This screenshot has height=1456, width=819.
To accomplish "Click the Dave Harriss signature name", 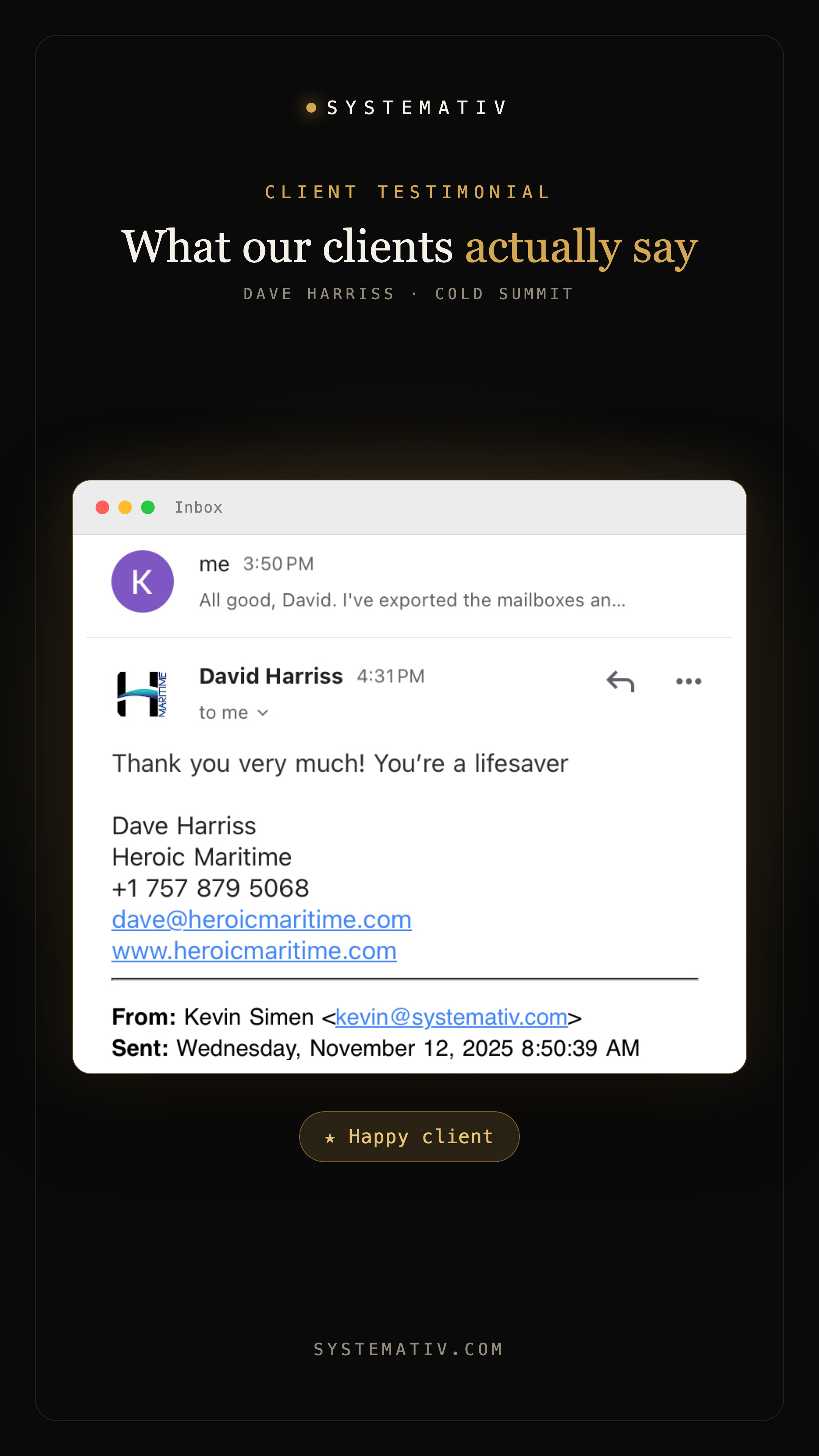I will point(184,826).
